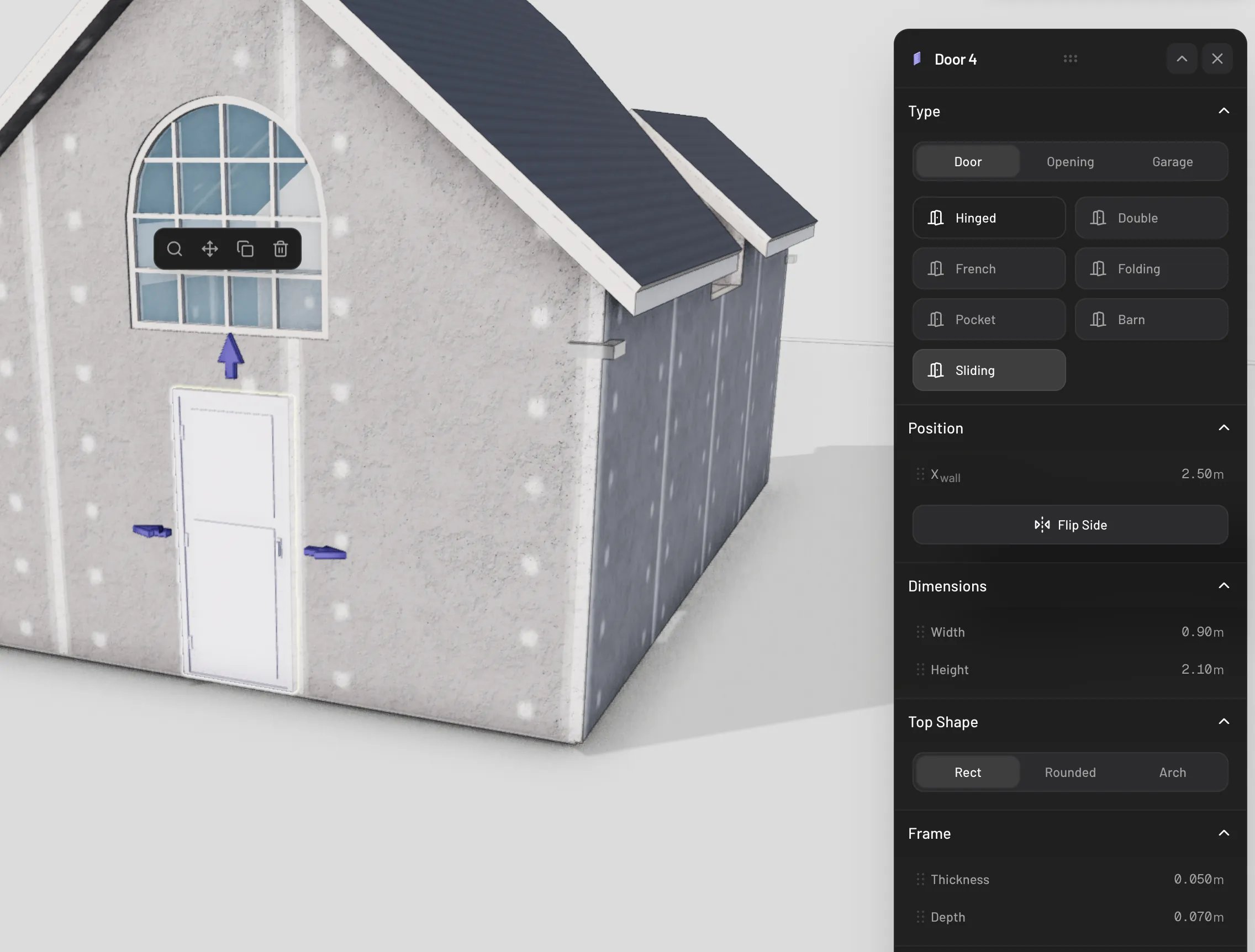Delete the door with the trash icon
1255x952 pixels.
tap(280, 249)
